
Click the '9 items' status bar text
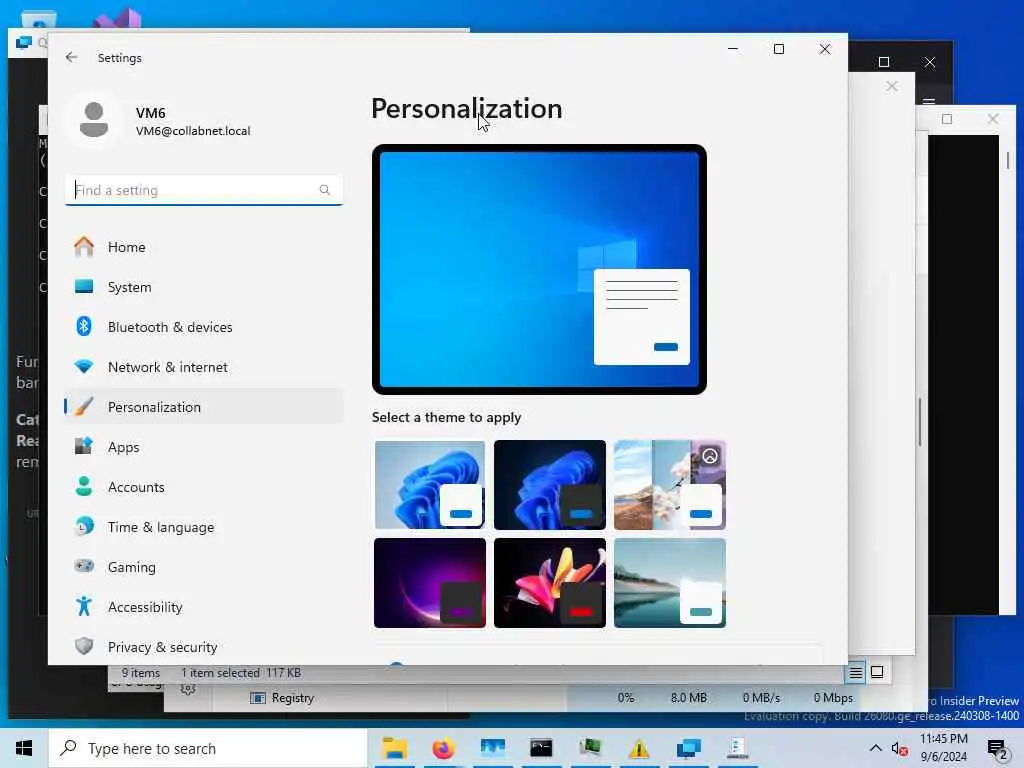[140, 673]
